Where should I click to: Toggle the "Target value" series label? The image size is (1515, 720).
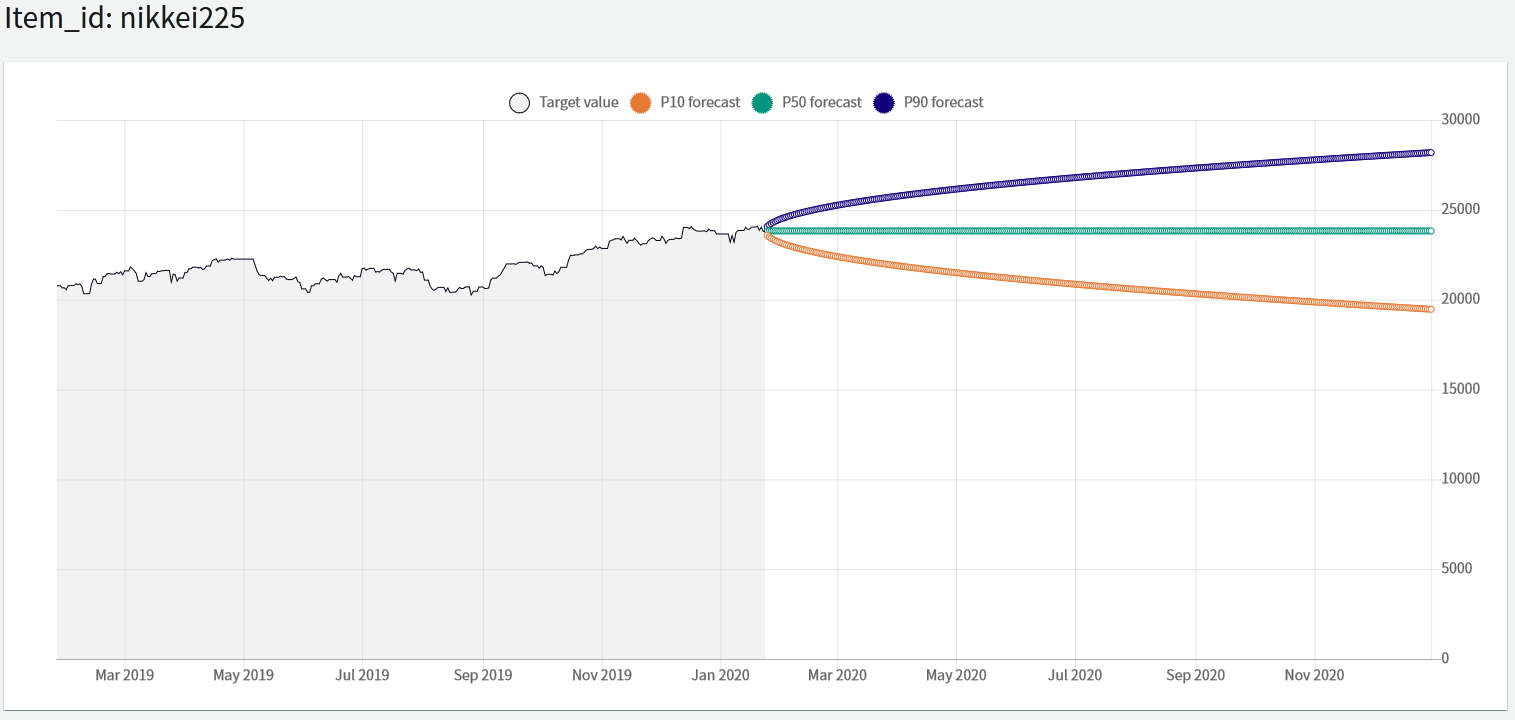[578, 102]
